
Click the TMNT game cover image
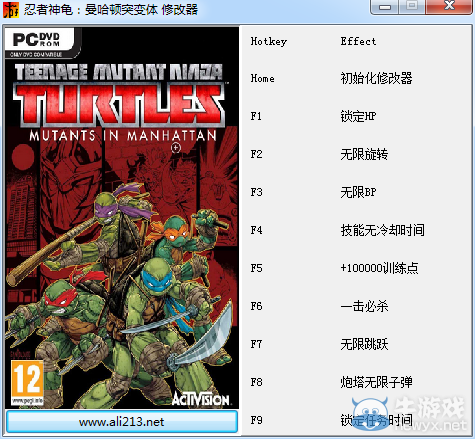pos(122,218)
